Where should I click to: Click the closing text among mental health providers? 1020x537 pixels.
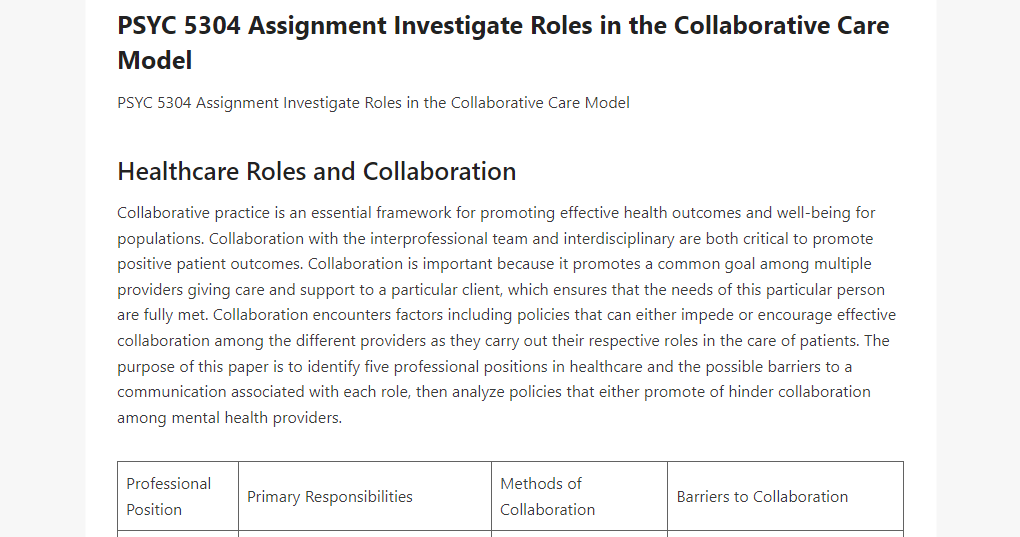click(230, 417)
